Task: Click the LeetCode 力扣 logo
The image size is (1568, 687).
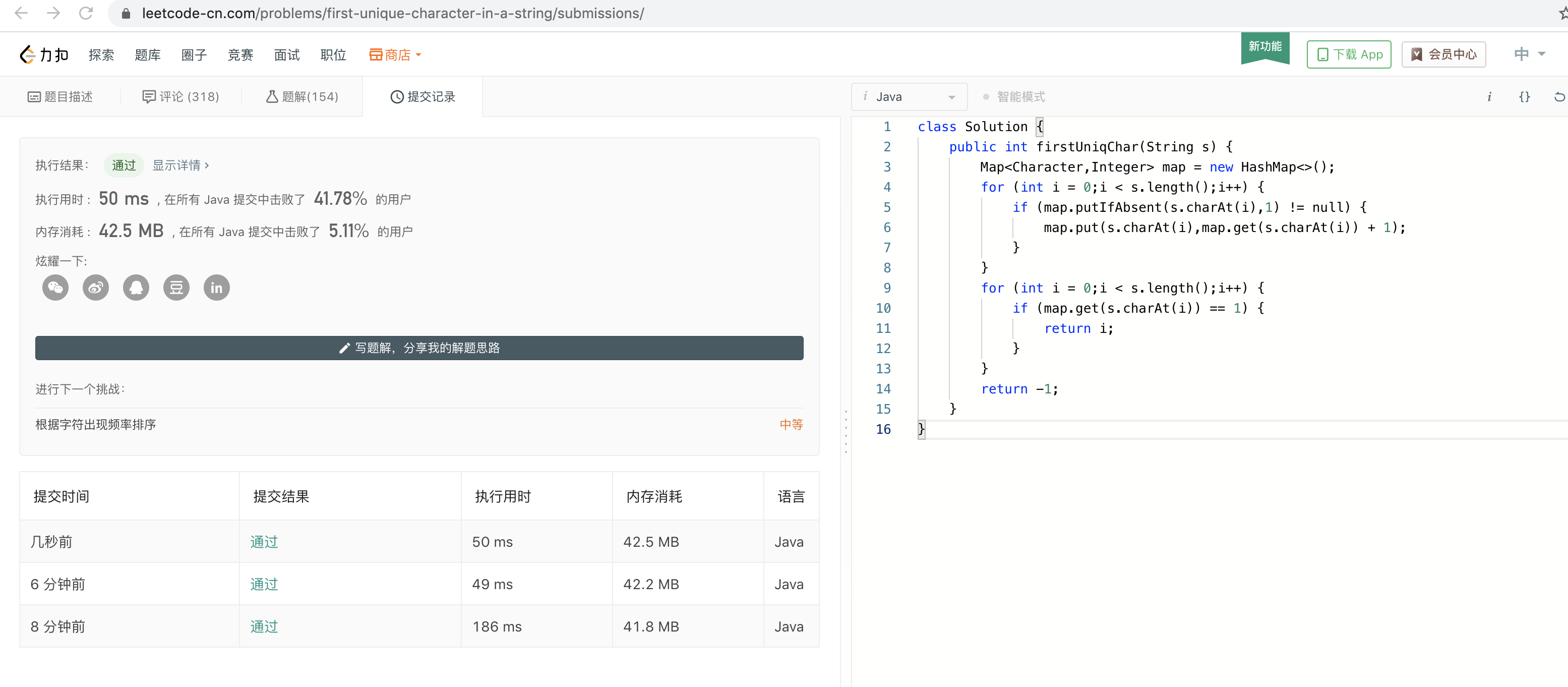Action: click(44, 55)
